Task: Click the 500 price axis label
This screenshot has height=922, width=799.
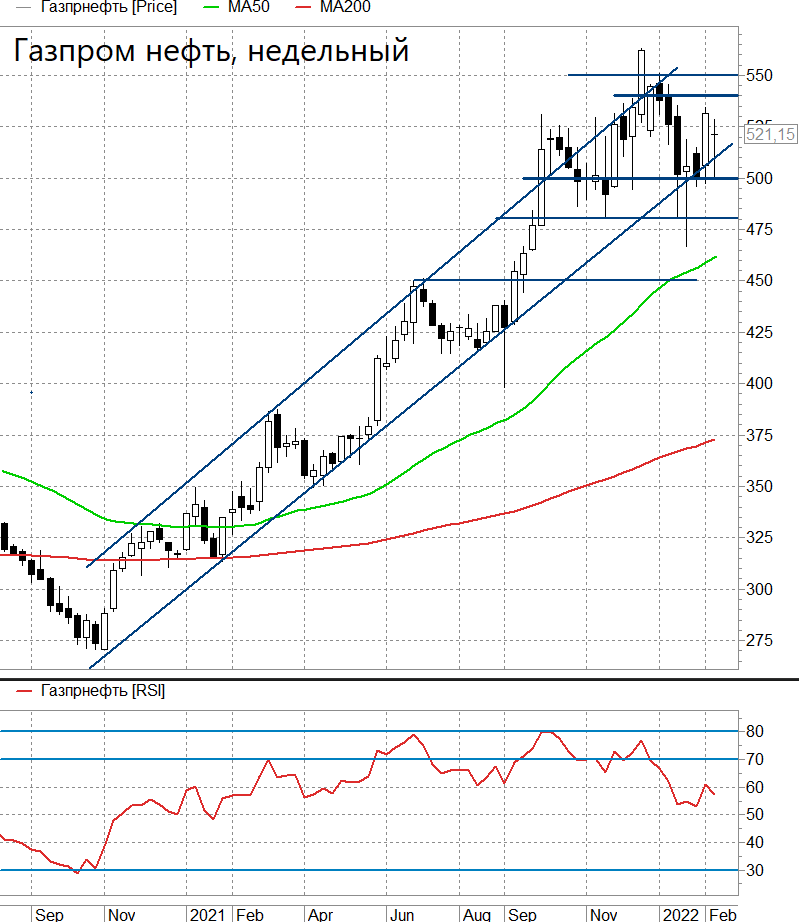Action: tap(759, 178)
